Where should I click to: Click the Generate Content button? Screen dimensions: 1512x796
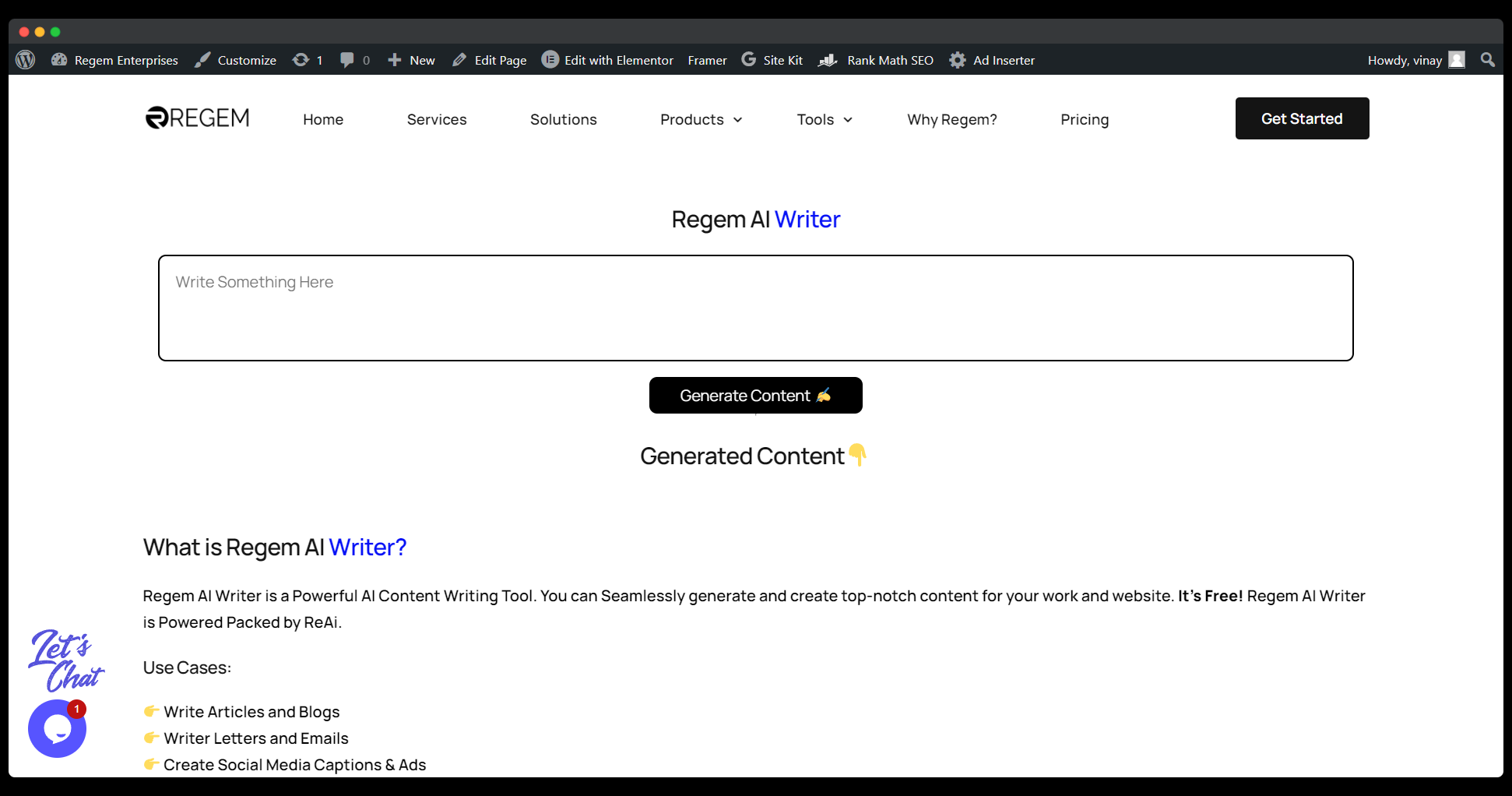click(756, 396)
